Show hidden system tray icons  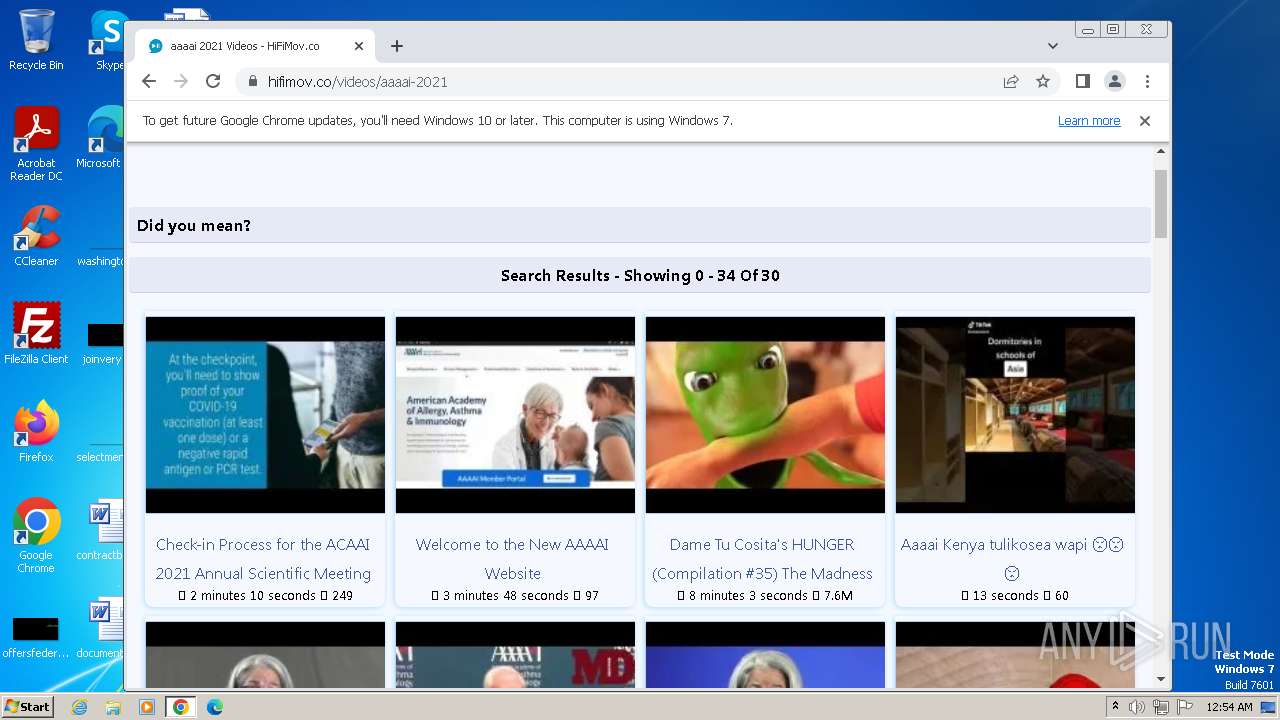(1115, 707)
